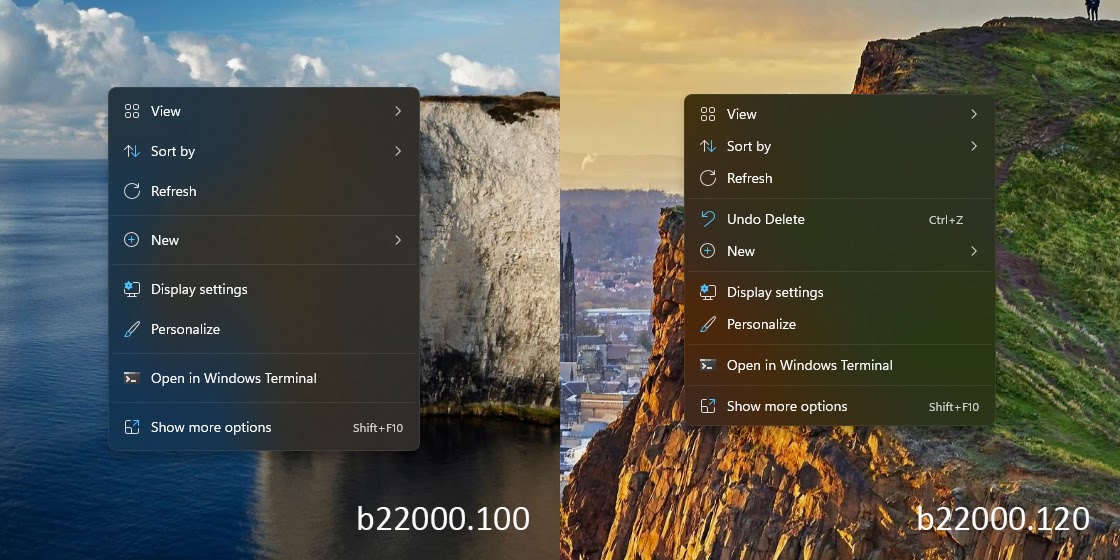
Task: Select New label in b22000.120 context menu
Action: 741,251
